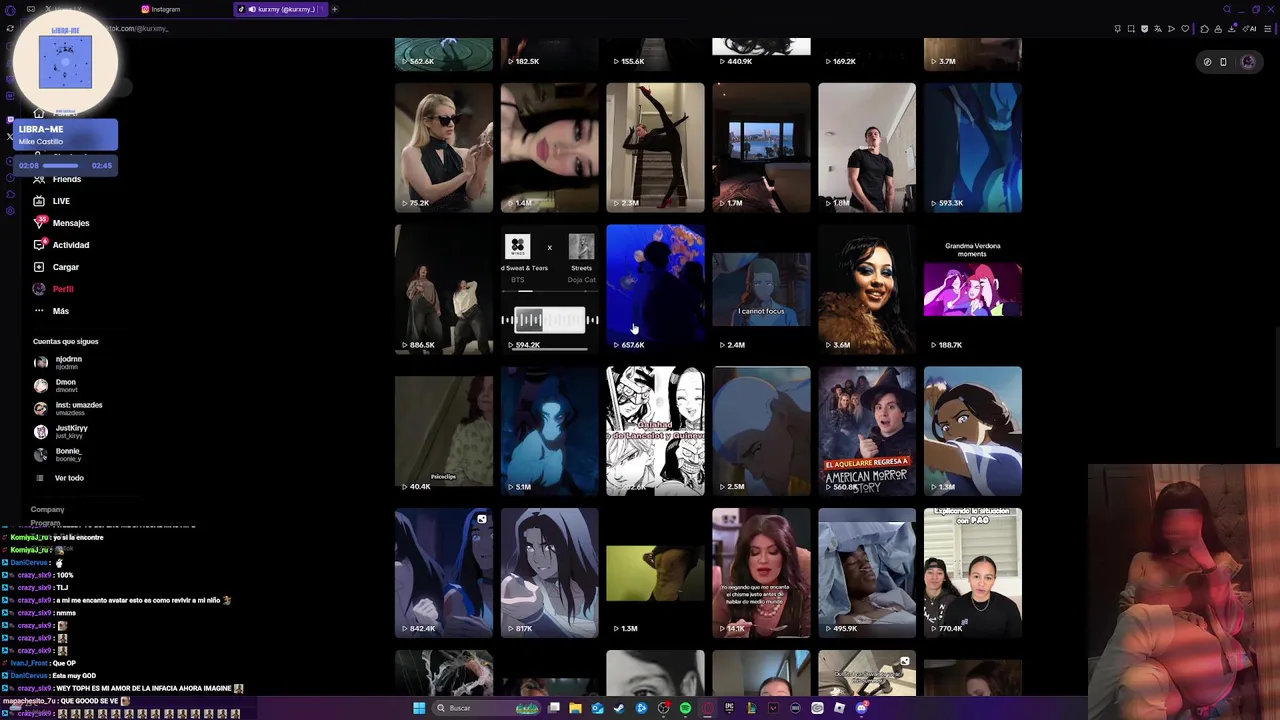The image size is (1280, 720).
Task: Open the I cannot focus video
Action: 761,289
